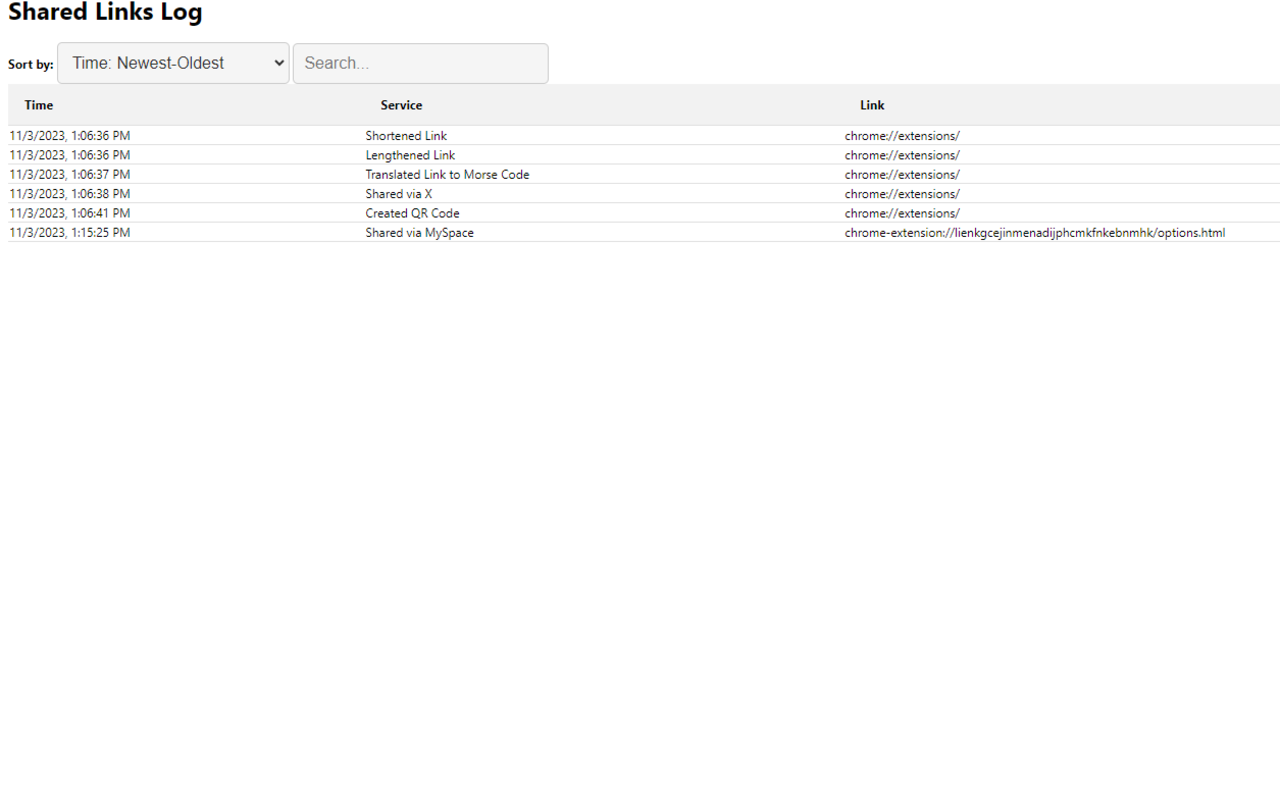Open the Sort by dropdown
This screenshot has height=800, width=1280.
tap(173, 63)
